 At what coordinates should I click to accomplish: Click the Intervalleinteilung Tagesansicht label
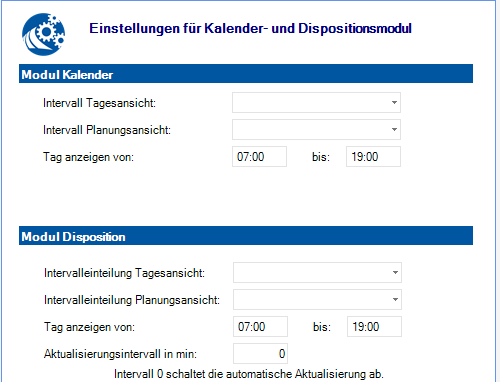pyautogui.click(x=124, y=273)
